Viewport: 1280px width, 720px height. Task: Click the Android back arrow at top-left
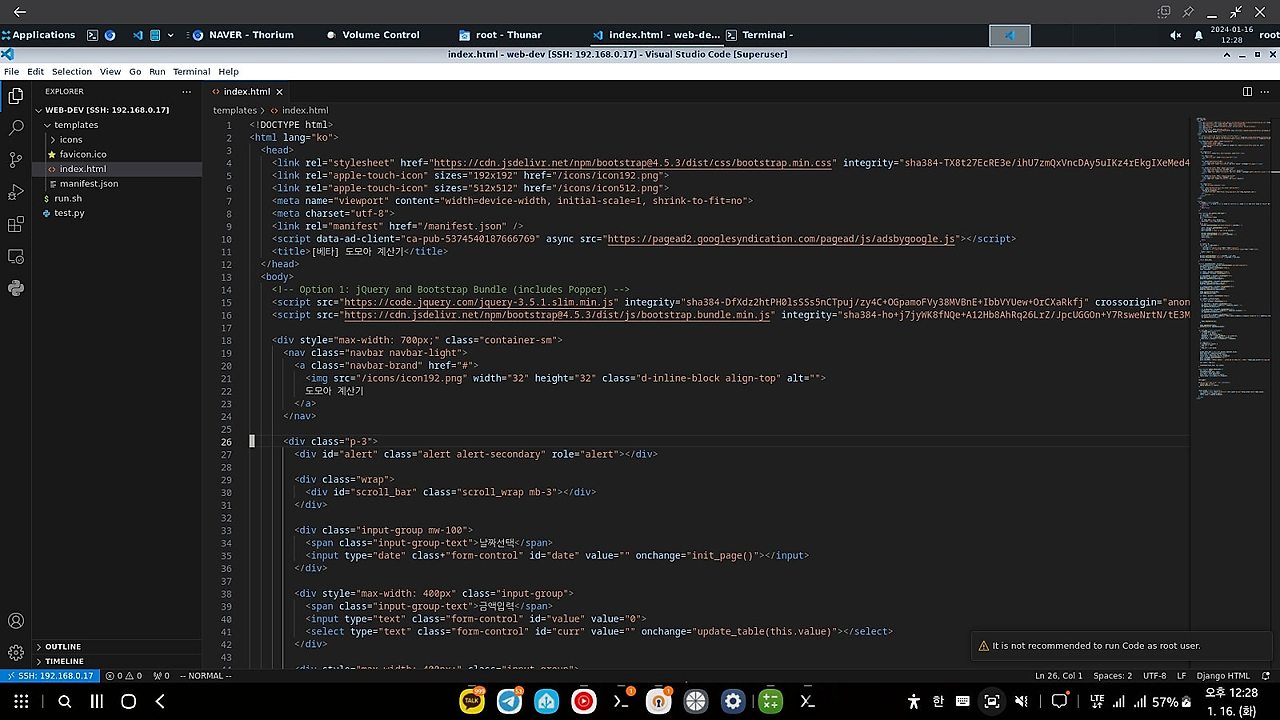click(19, 12)
